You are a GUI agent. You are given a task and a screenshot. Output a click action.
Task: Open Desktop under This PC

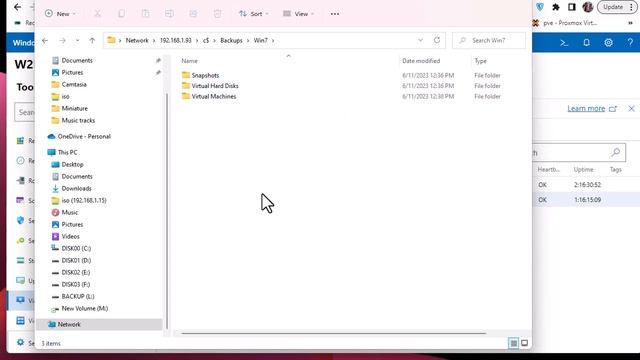(72, 164)
